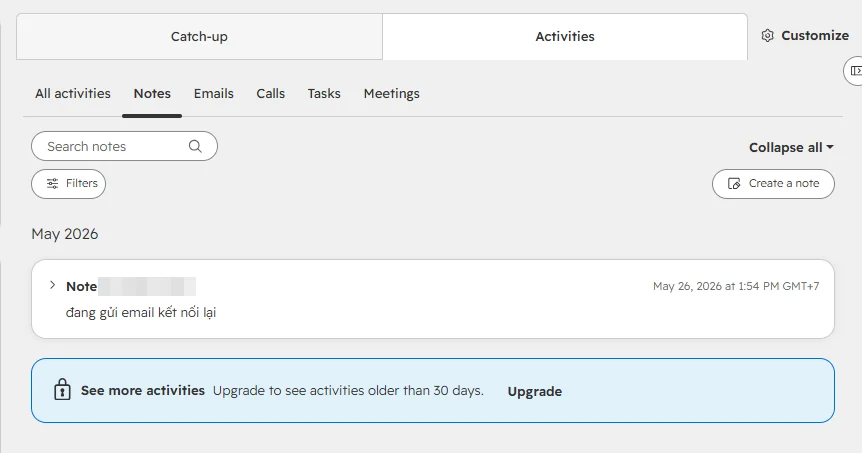Toggle the side panel collapse icon

855,70
